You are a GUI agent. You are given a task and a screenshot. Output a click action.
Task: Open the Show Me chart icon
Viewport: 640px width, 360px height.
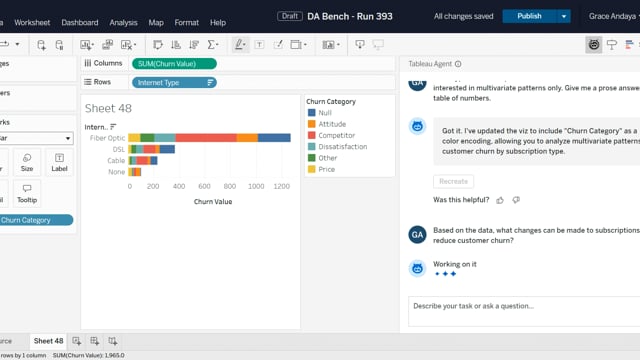[629, 44]
